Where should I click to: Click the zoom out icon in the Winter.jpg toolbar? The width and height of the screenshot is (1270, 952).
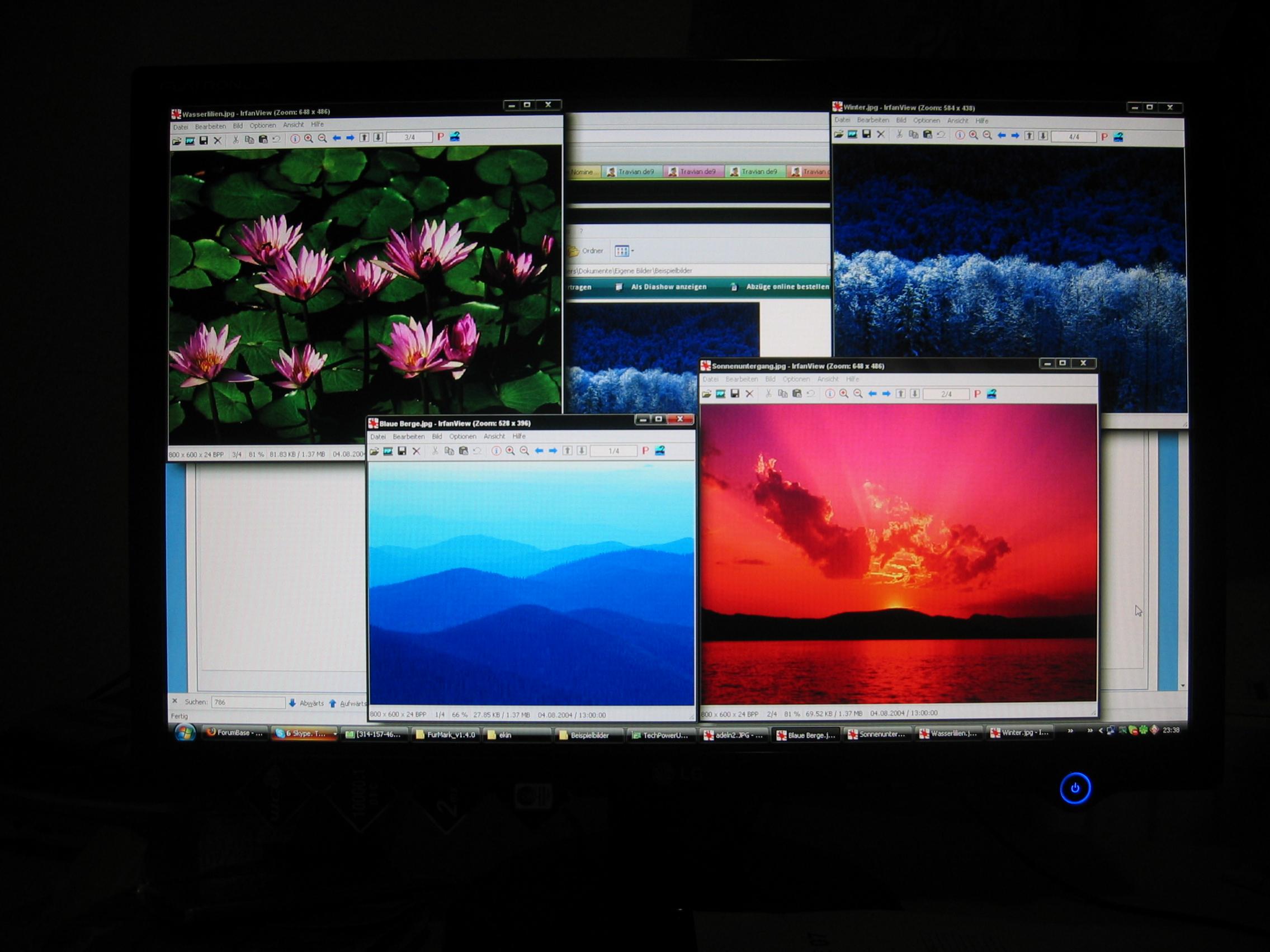(988, 136)
